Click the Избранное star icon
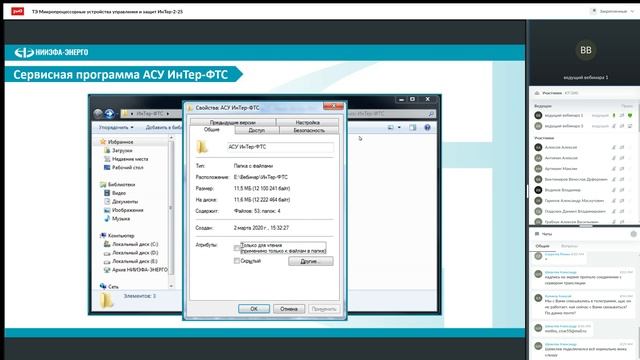Image resolution: width=640 pixels, height=360 pixels. (x=103, y=142)
